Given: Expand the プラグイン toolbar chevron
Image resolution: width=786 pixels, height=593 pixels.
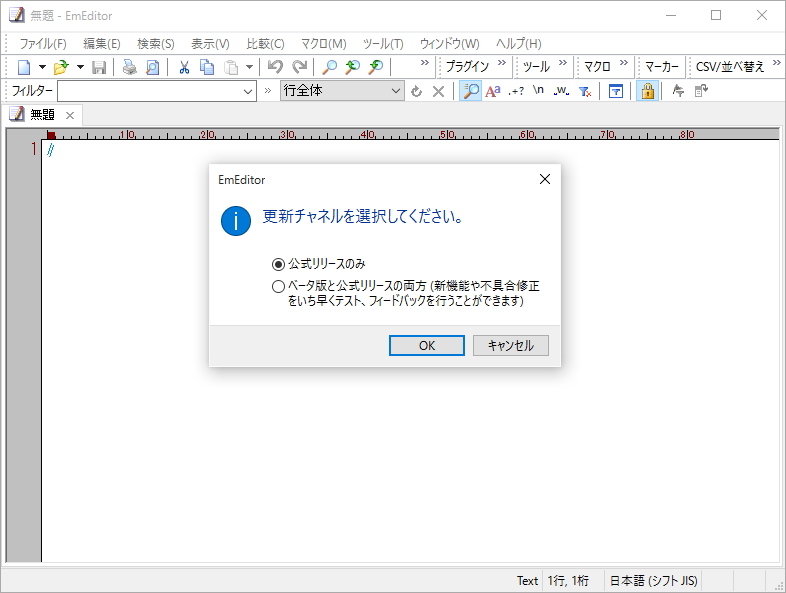Looking at the screenshot, I should pos(502,63).
